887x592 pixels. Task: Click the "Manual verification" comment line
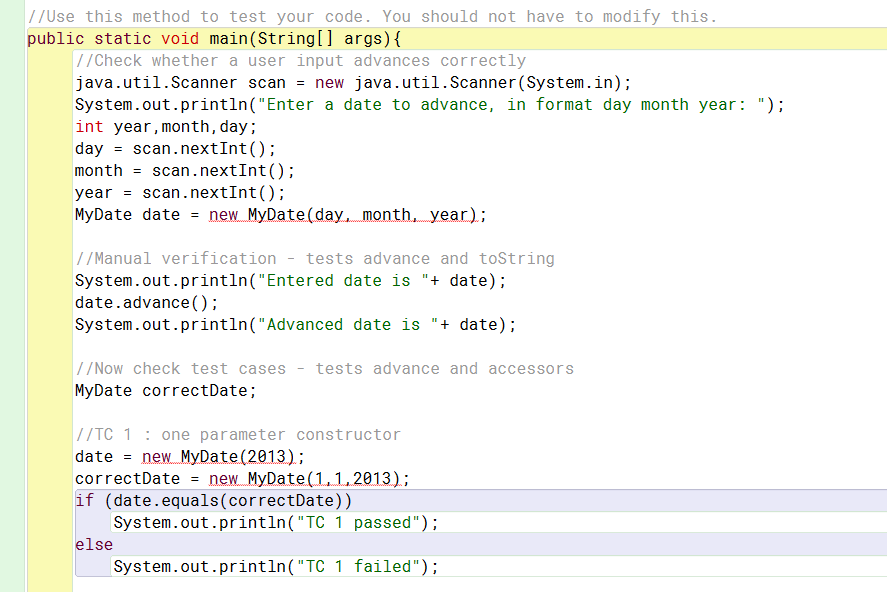pos(314,259)
